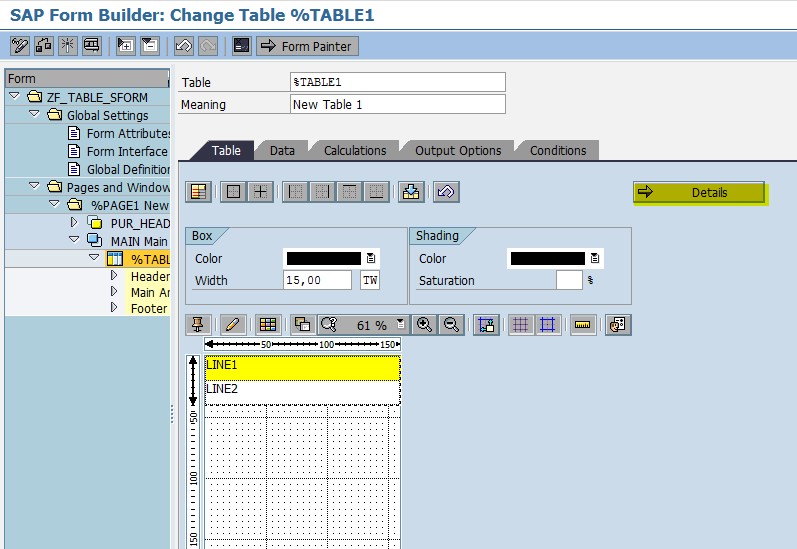Select the pencil draw lines tool
The width and height of the screenshot is (797, 549).
[x=232, y=324]
